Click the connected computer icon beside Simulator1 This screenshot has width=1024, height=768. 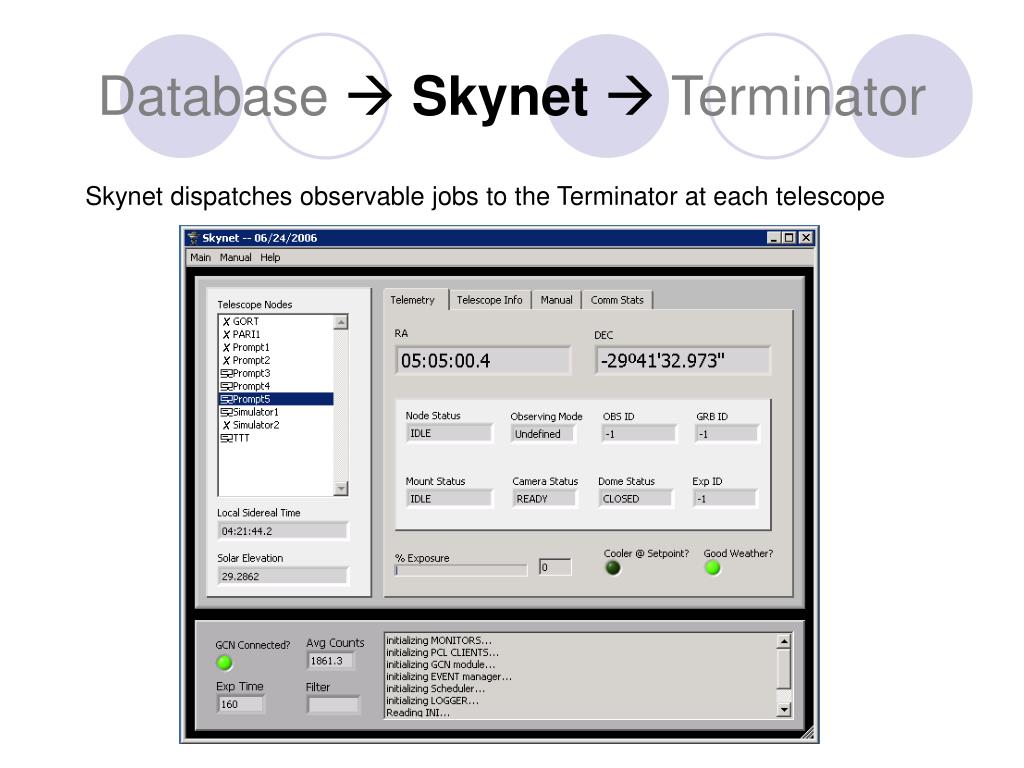coord(226,413)
